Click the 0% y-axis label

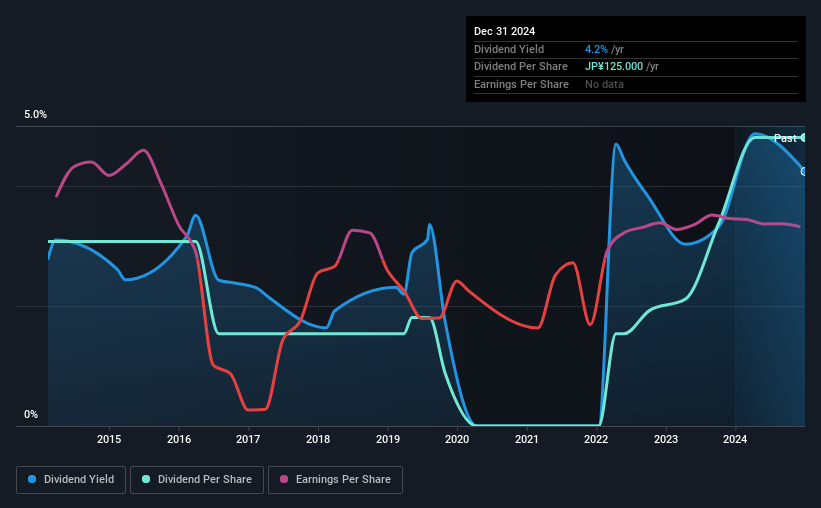(31, 414)
